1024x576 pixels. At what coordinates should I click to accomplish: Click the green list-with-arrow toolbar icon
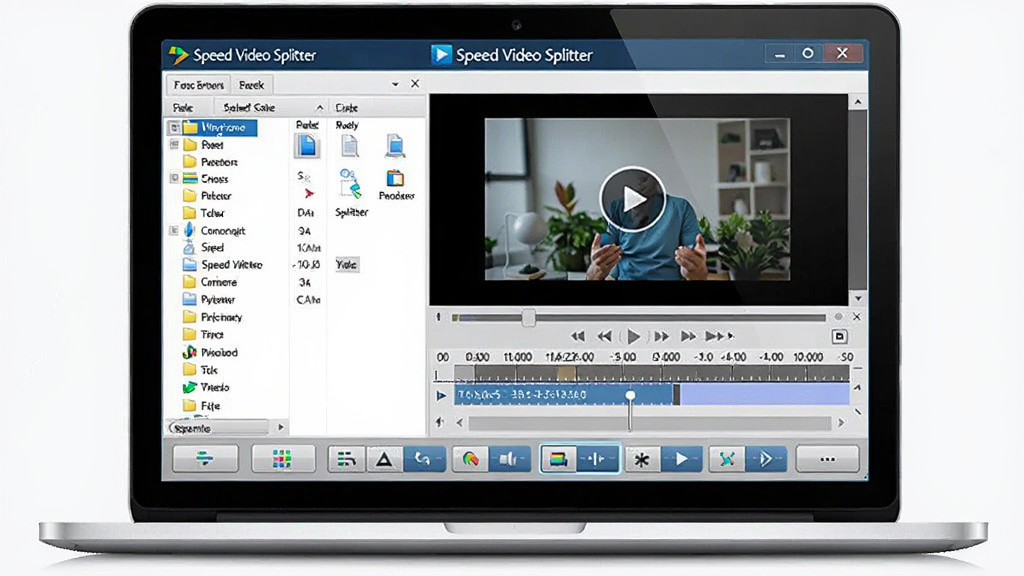[346, 459]
